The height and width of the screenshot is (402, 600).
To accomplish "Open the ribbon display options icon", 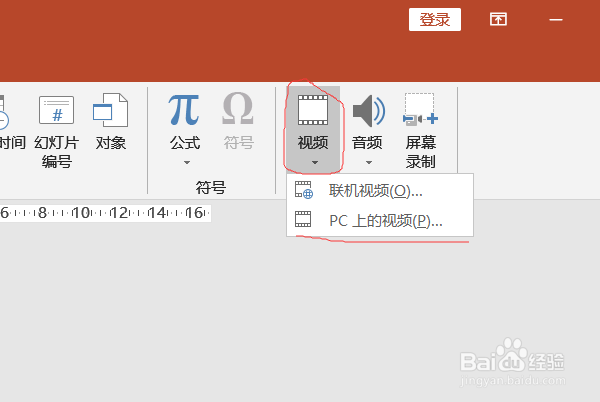I will pyautogui.click(x=498, y=19).
